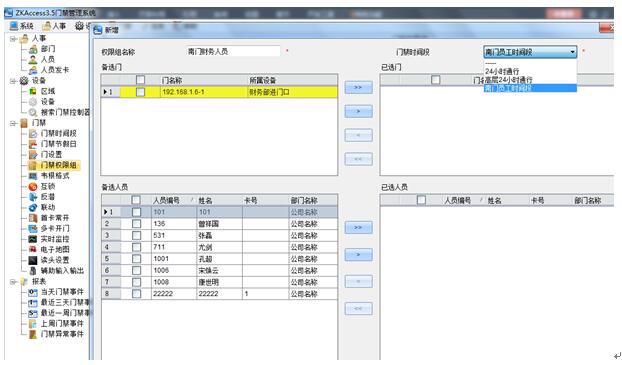Select the 门禁权限组 access level icon
Viewport: 622px width, 365px height.
coord(33,165)
